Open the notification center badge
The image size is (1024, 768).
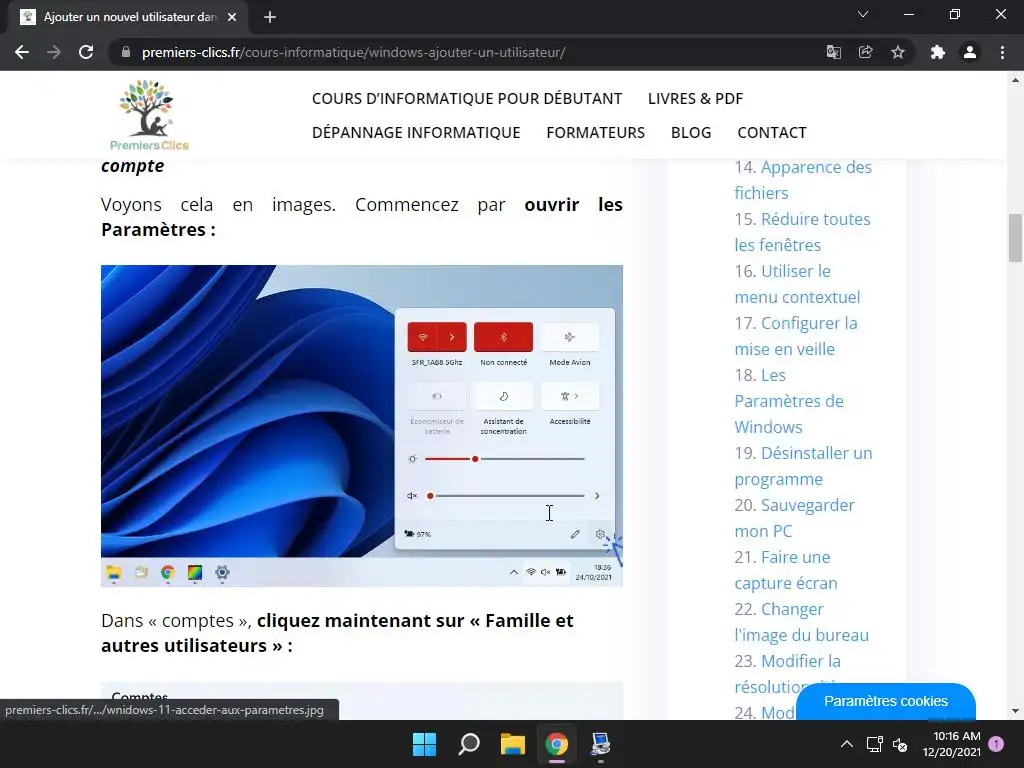pyautogui.click(x=996, y=744)
